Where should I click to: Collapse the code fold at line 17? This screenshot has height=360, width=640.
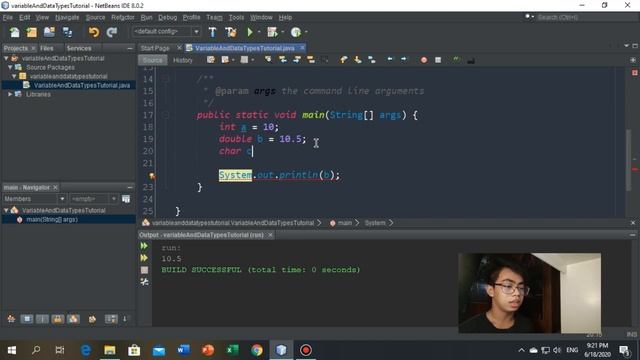(165, 116)
